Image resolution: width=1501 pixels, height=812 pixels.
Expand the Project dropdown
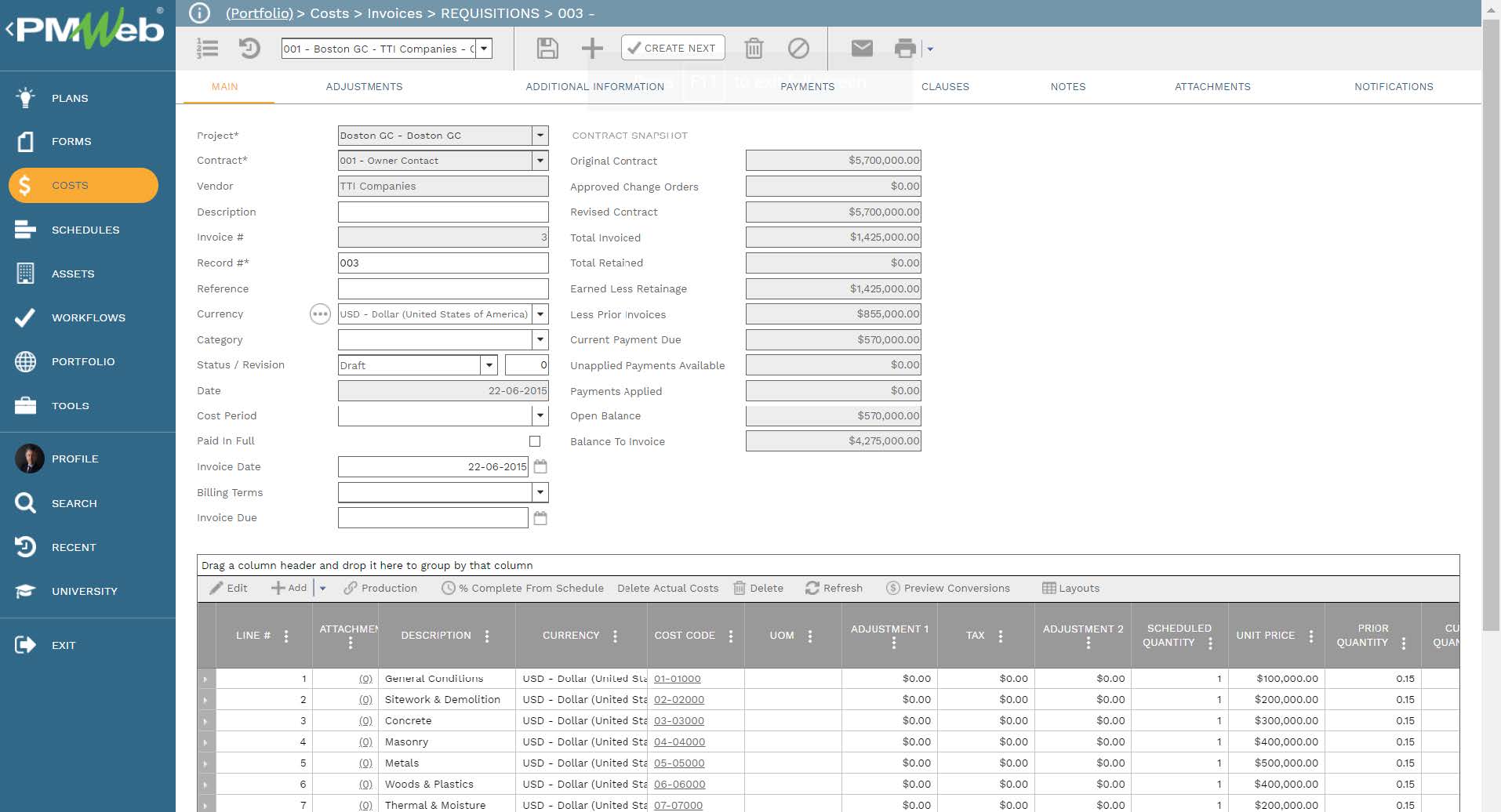pyautogui.click(x=540, y=136)
